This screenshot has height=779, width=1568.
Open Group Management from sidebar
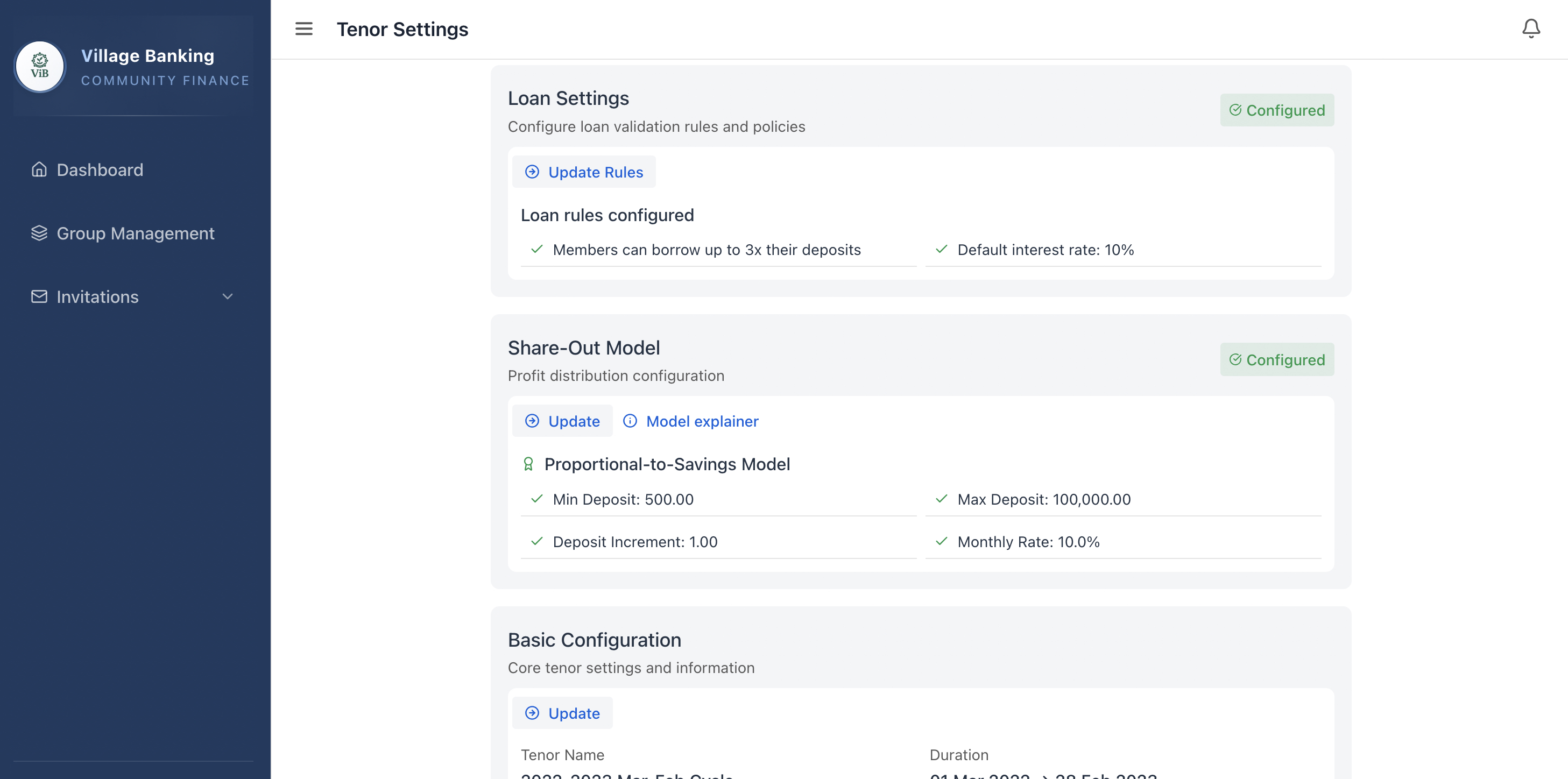click(x=135, y=233)
